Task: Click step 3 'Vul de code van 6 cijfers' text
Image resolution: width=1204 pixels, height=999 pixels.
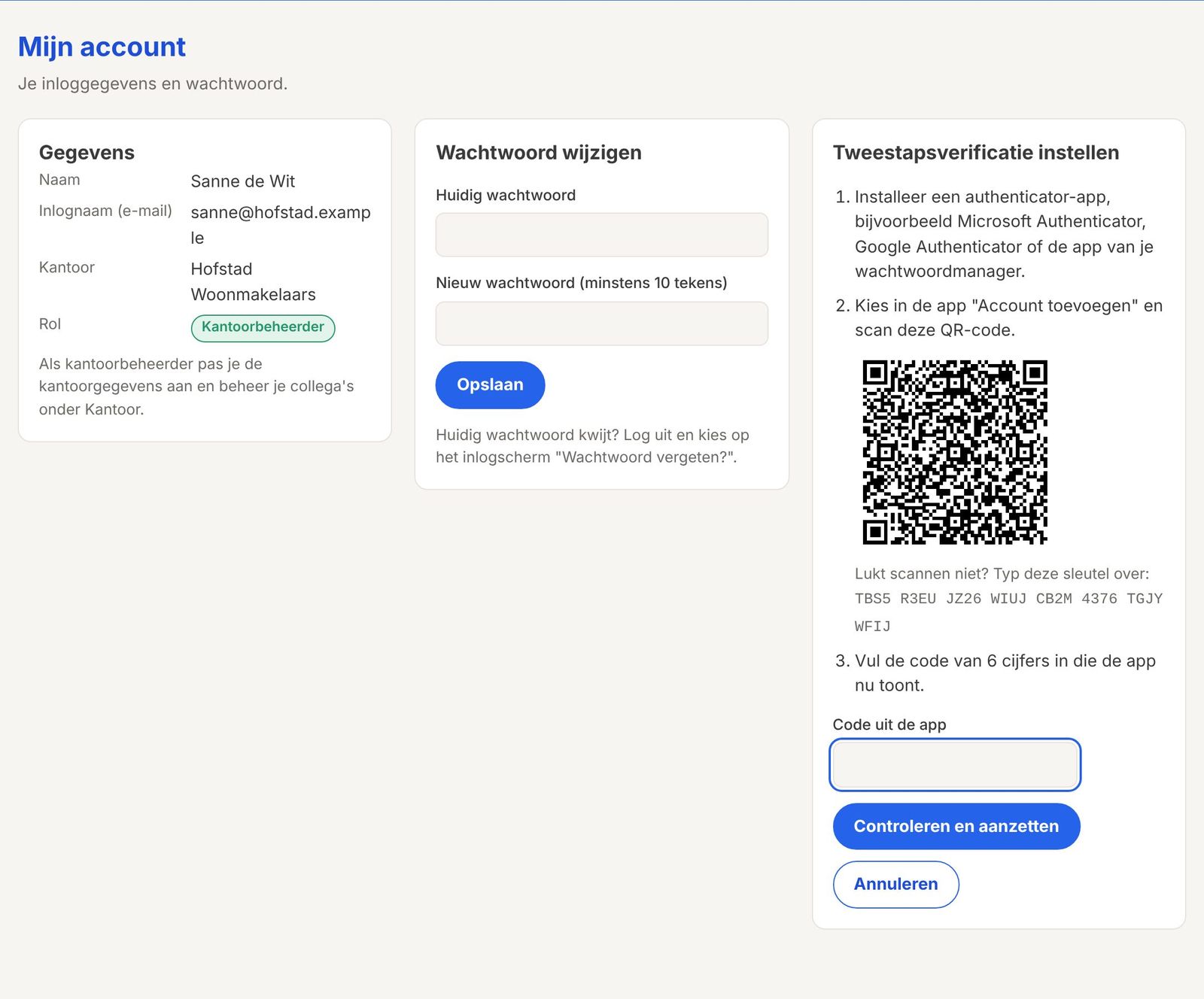Action: click(1005, 673)
